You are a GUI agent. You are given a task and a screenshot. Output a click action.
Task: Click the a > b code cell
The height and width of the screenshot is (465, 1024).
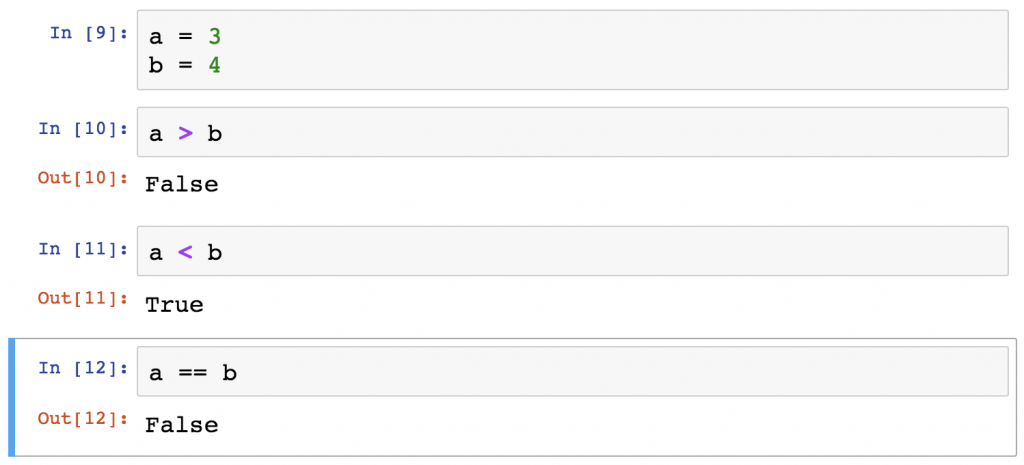pos(573,132)
